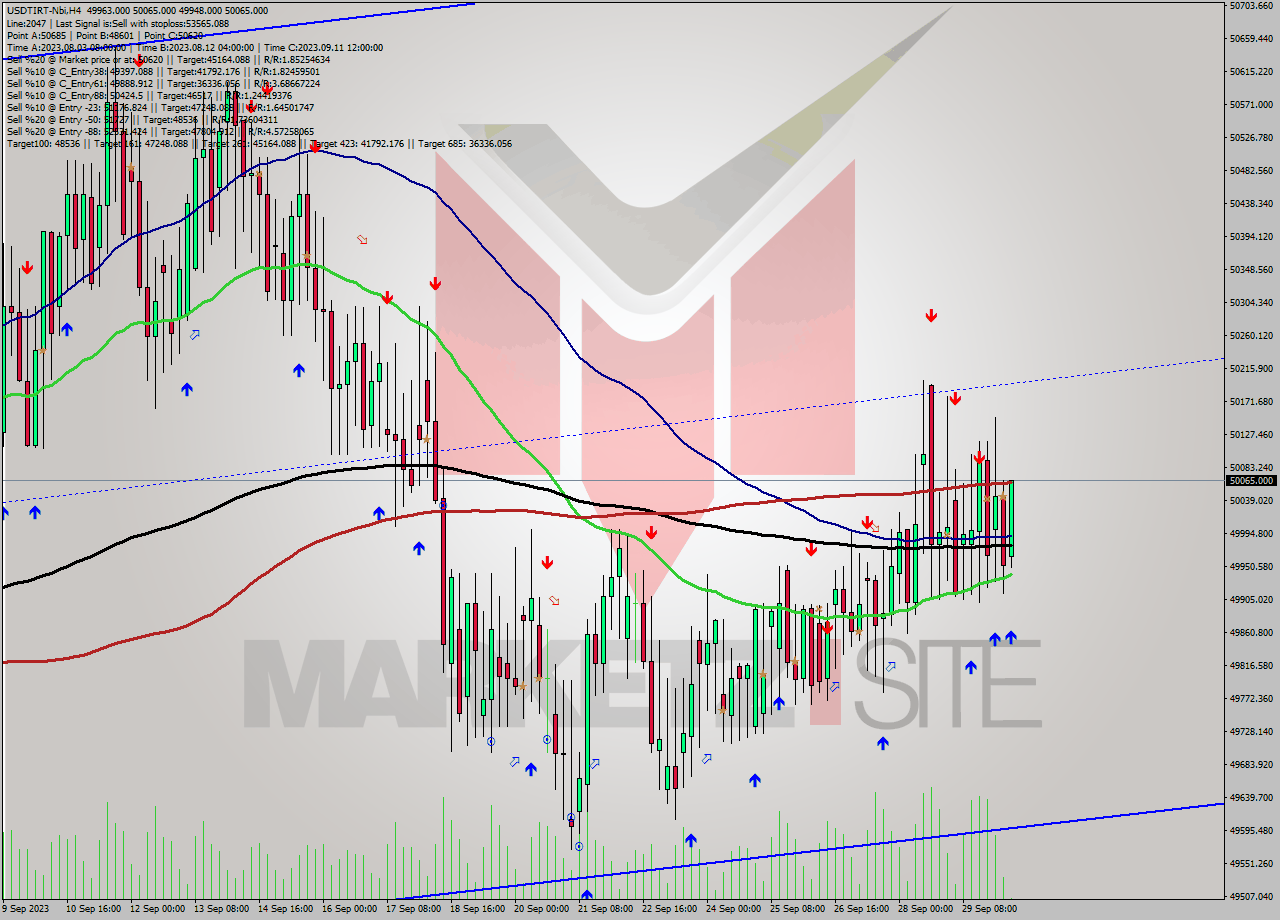Click the 50482.560 price axis label
Image resolution: width=1280 pixels, height=920 pixels.
(1251, 170)
